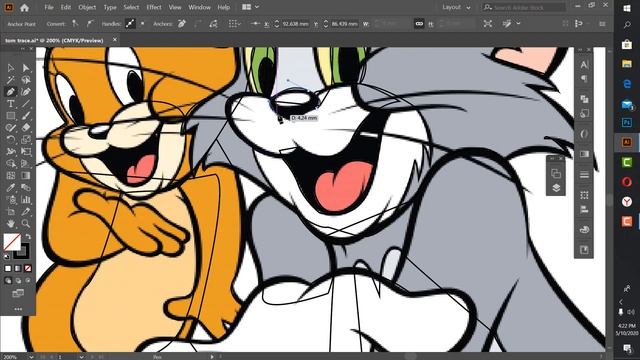The height and width of the screenshot is (360, 640).
Task: Select the Selection tool arrow
Action: (x=11, y=68)
